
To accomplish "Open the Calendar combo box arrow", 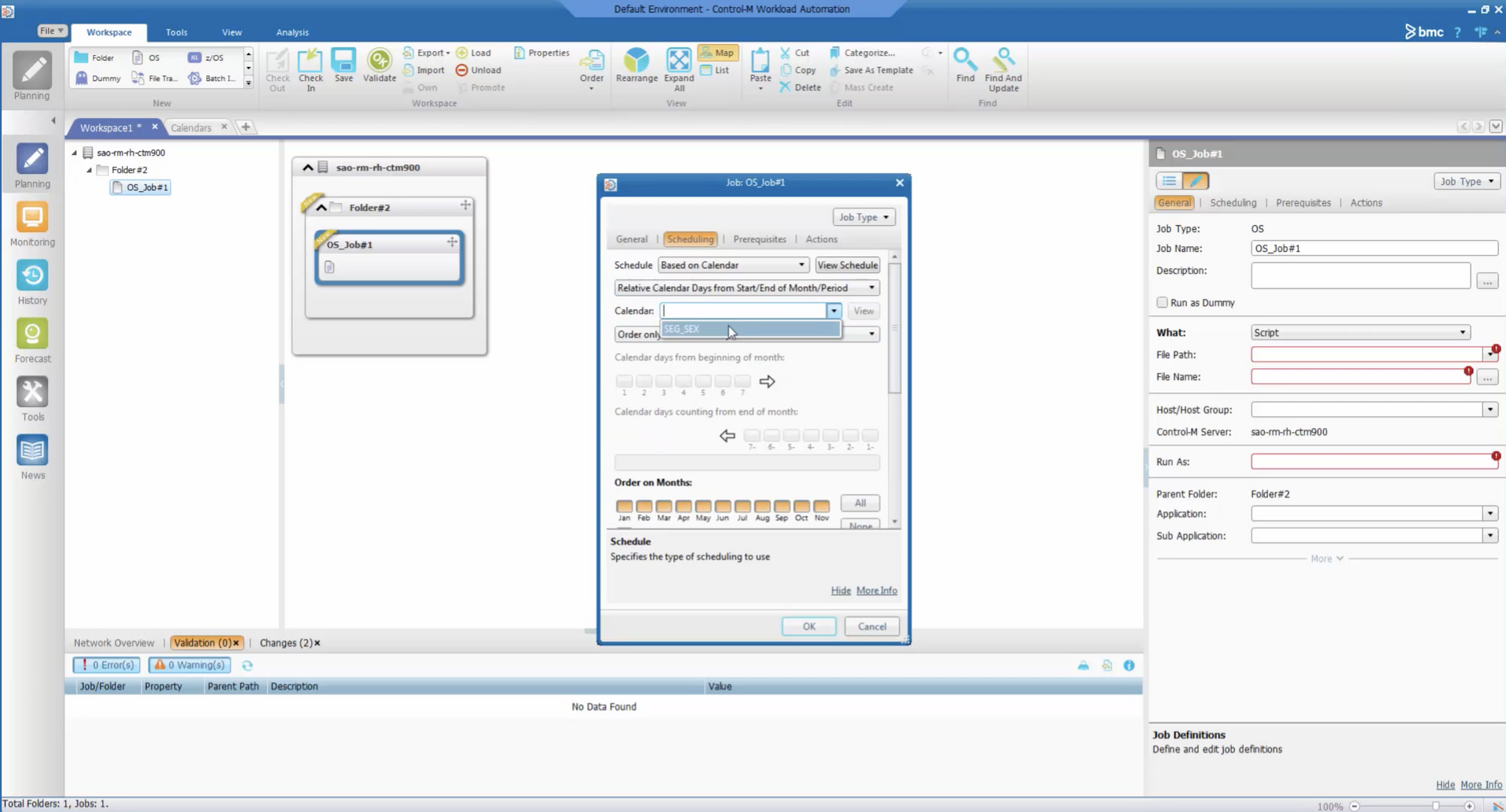I will [x=834, y=311].
